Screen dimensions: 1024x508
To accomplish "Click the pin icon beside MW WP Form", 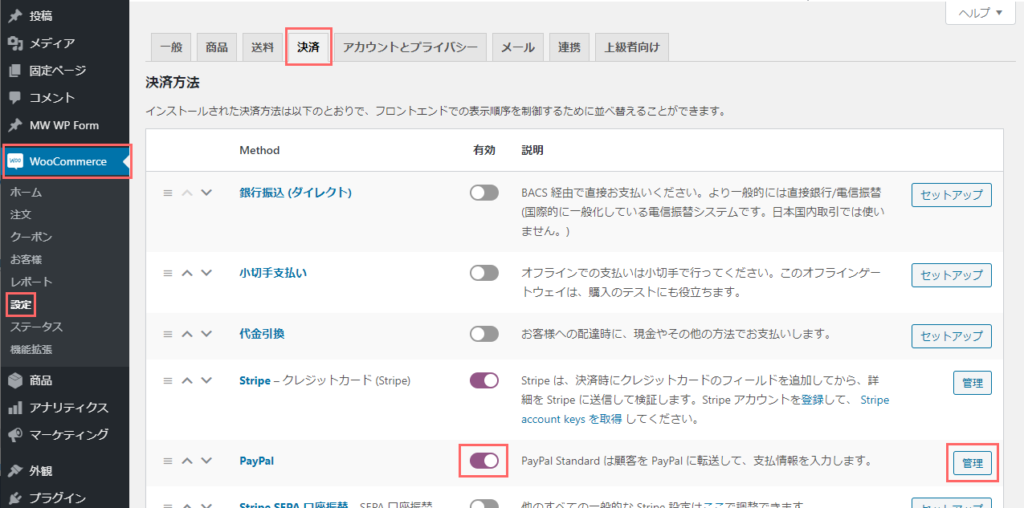I will 16,125.
